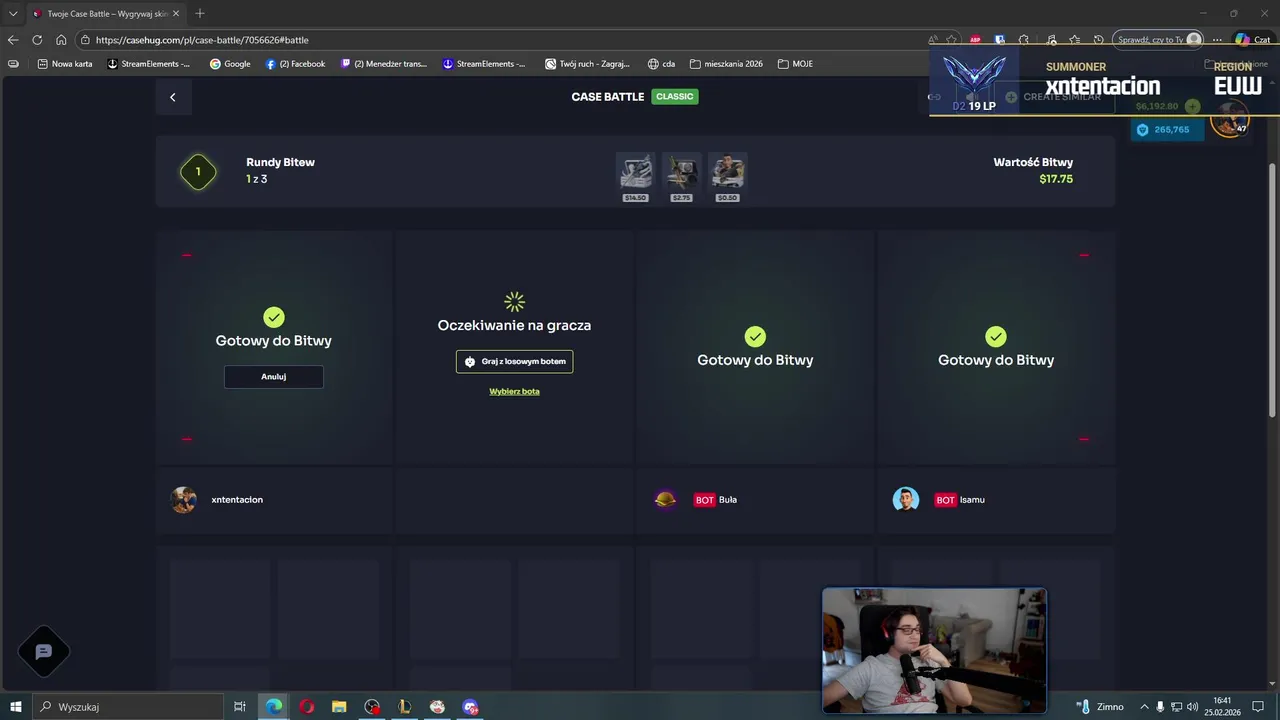The image size is (1280, 720).
Task: Open Task View in taskbar
Action: tap(240, 707)
